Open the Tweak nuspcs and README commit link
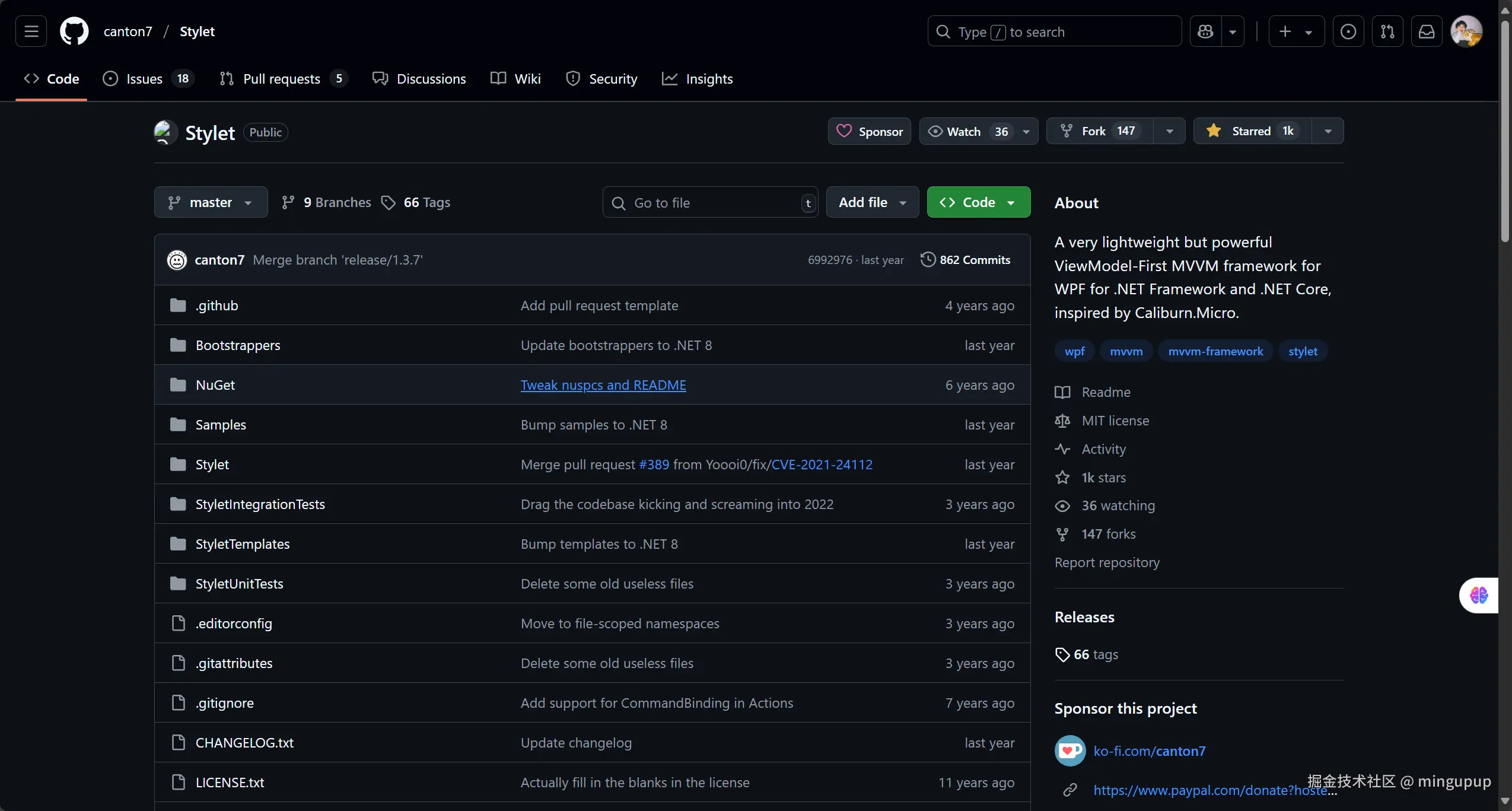This screenshot has width=1512, height=811. pos(603,385)
